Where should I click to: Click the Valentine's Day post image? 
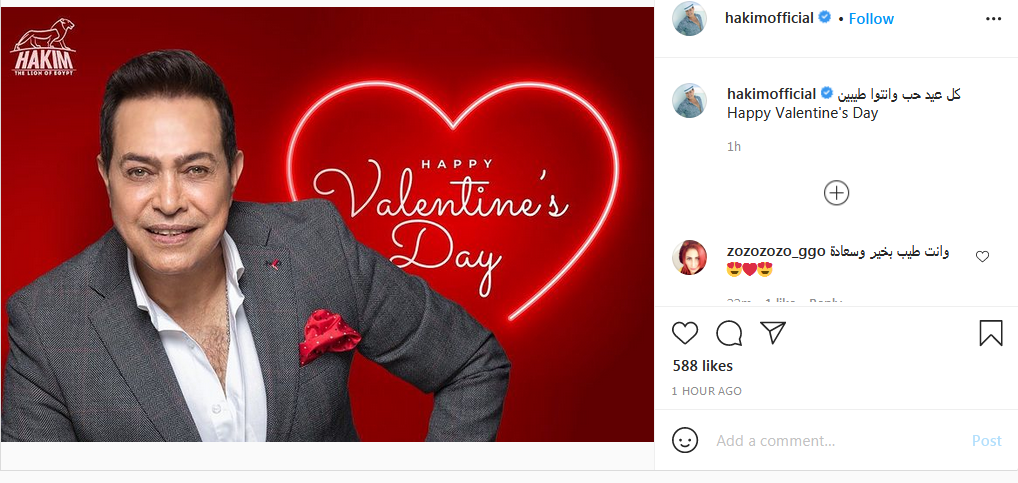tap(327, 224)
